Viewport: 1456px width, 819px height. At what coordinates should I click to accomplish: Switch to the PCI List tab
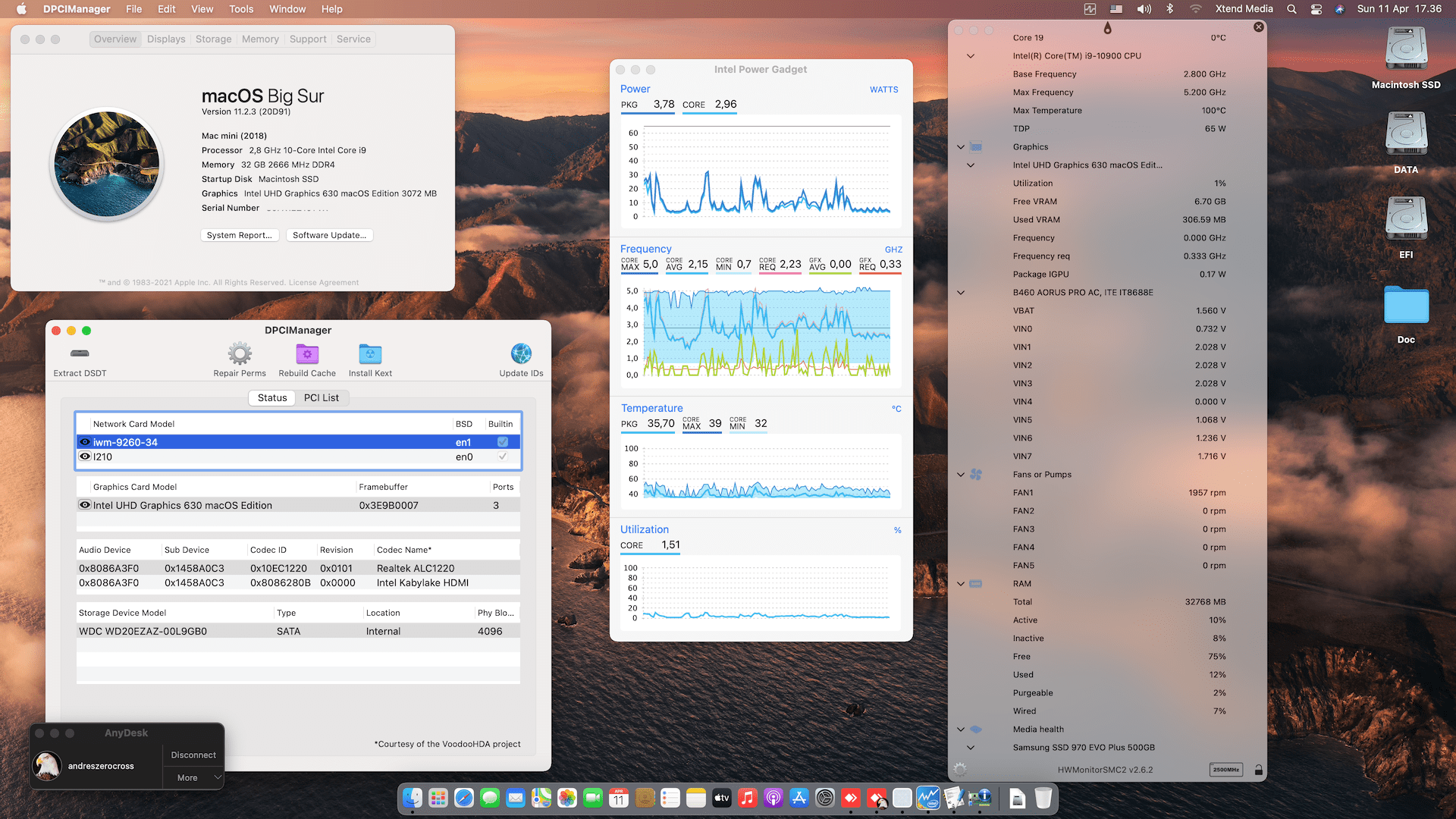coord(322,397)
